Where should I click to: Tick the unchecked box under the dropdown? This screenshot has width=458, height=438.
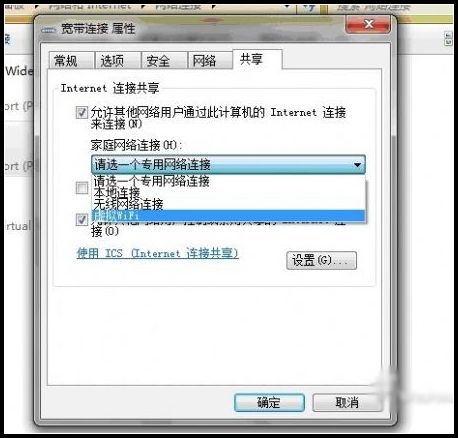click(x=82, y=188)
